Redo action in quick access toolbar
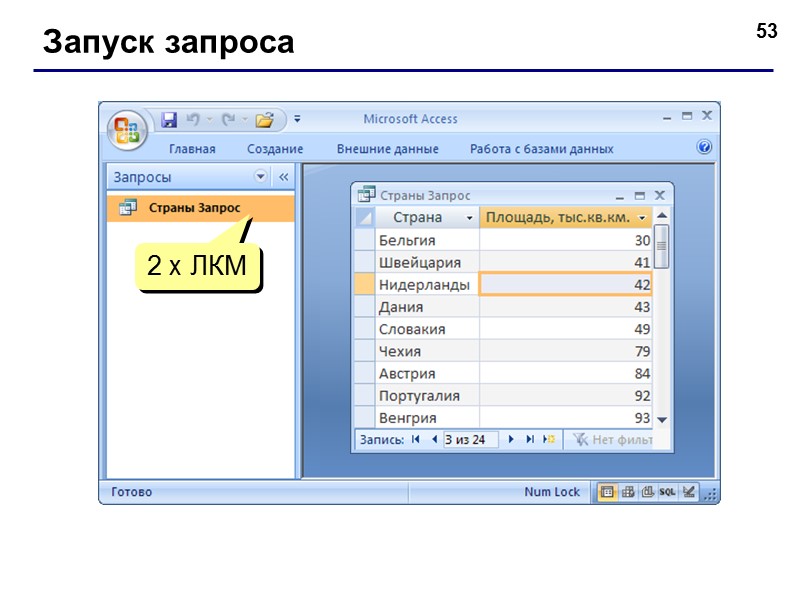 click(x=228, y=119)
